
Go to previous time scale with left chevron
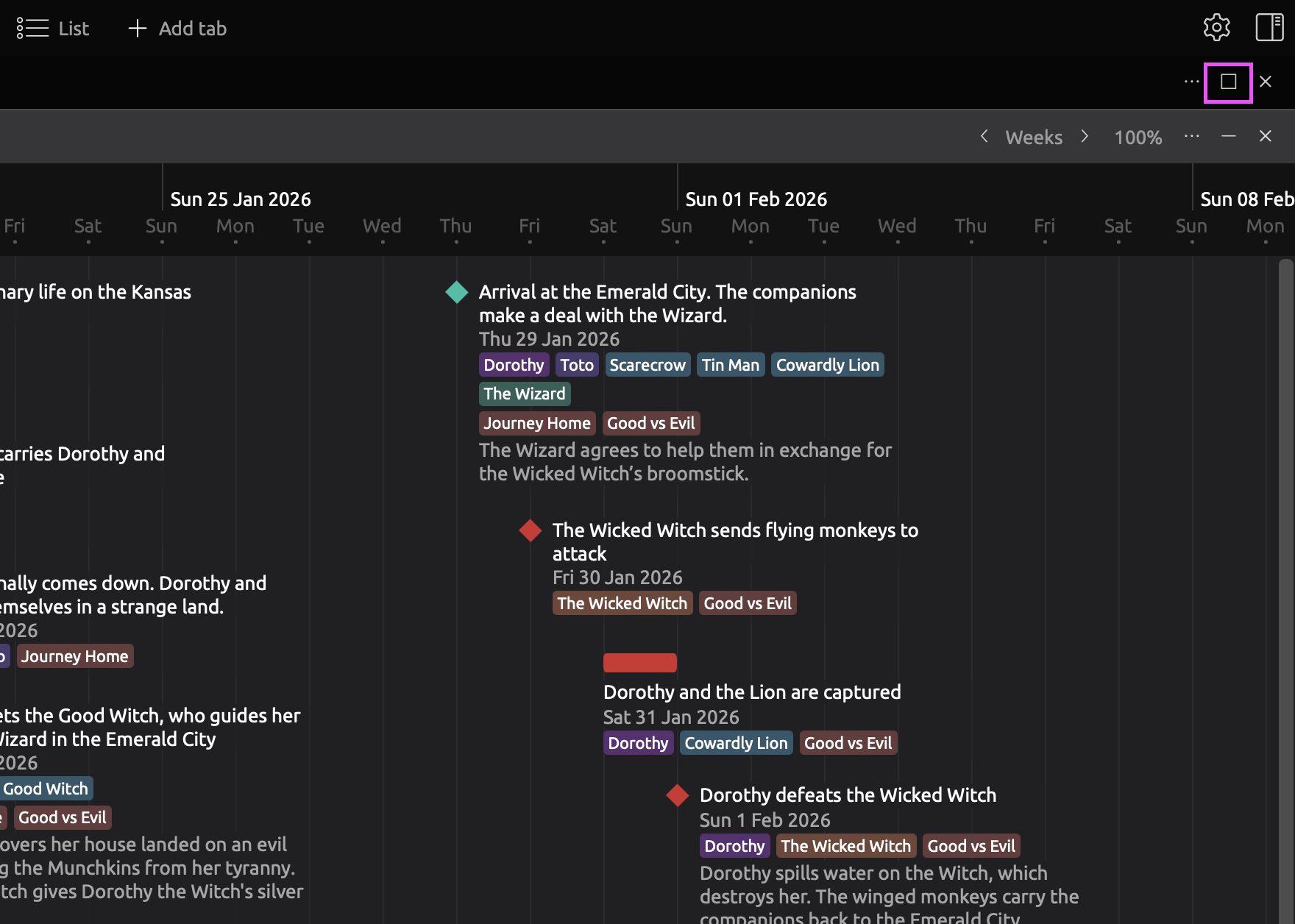(x=984, y=137)
